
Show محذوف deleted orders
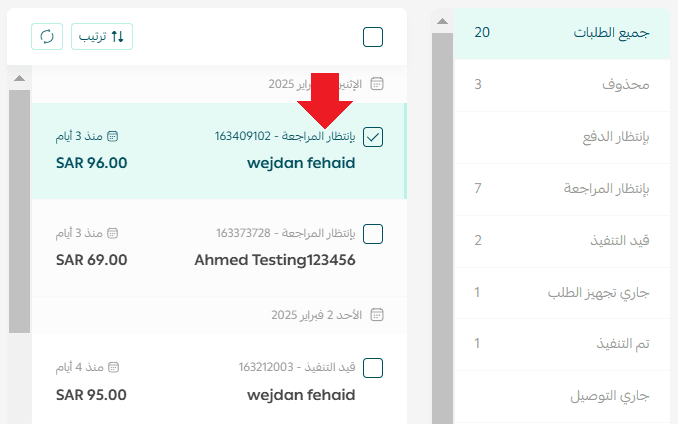[x=564, y=85]
